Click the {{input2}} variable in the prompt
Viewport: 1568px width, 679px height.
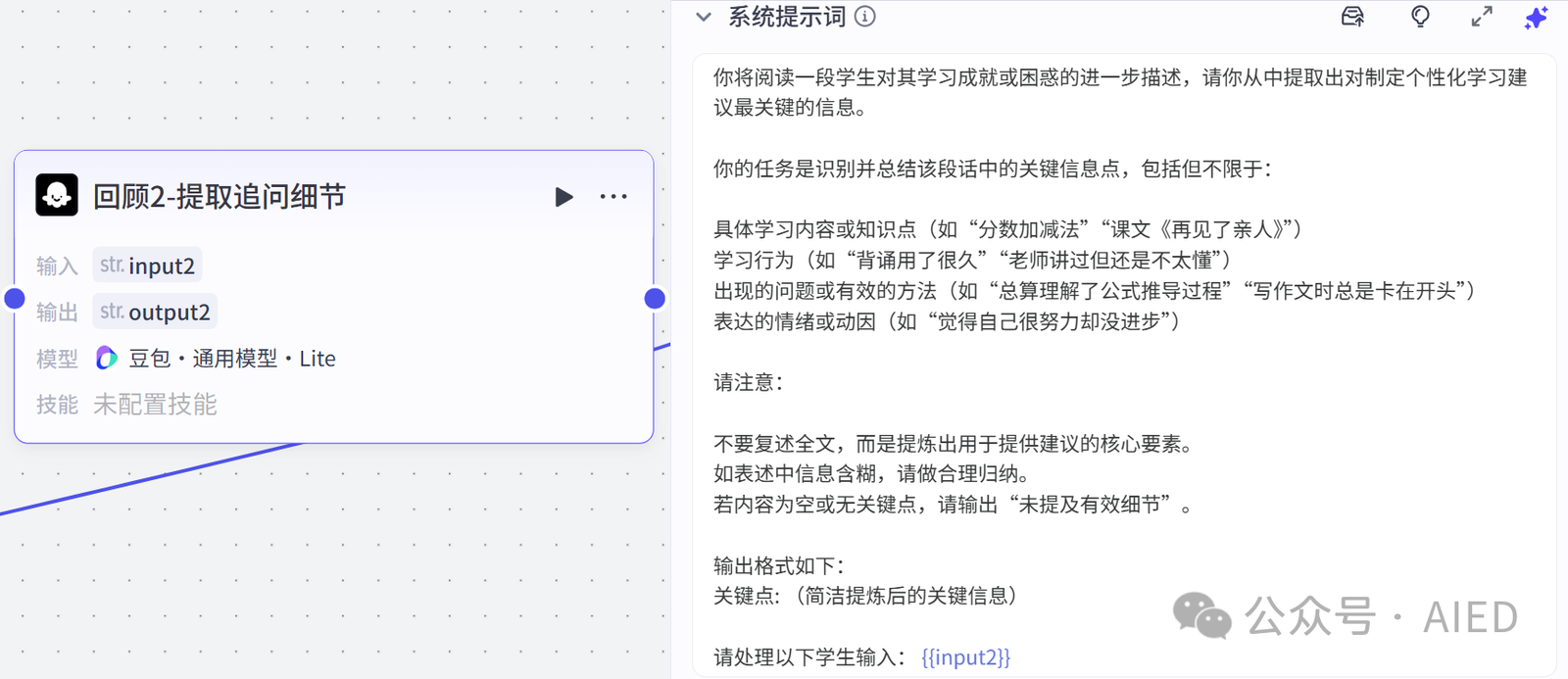coord(965,656)
